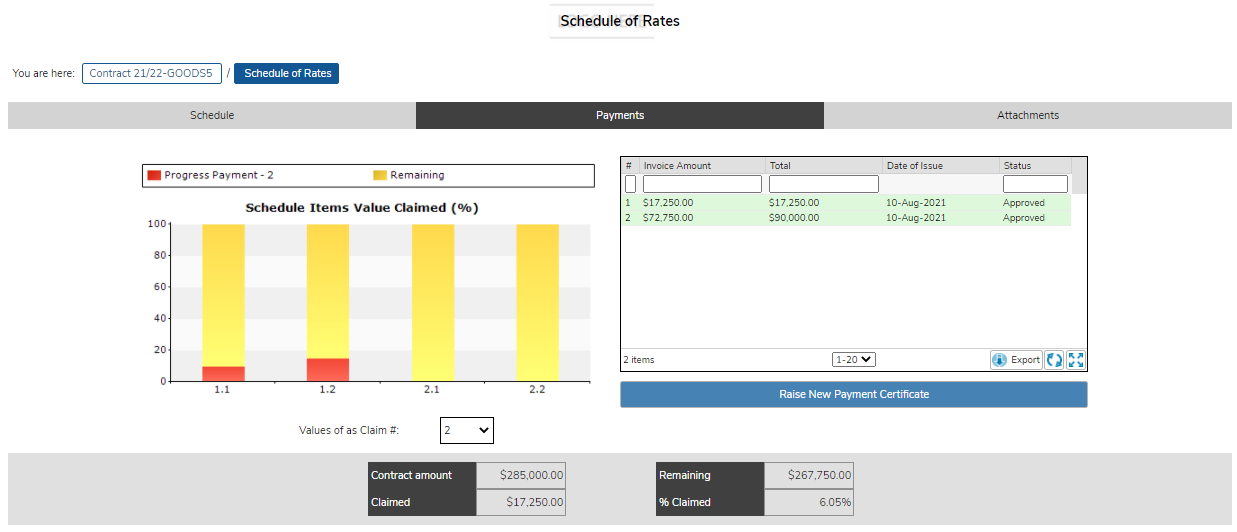Click the Approved status in row 1
This screenshot has height=532, width=1237.
1023,202
